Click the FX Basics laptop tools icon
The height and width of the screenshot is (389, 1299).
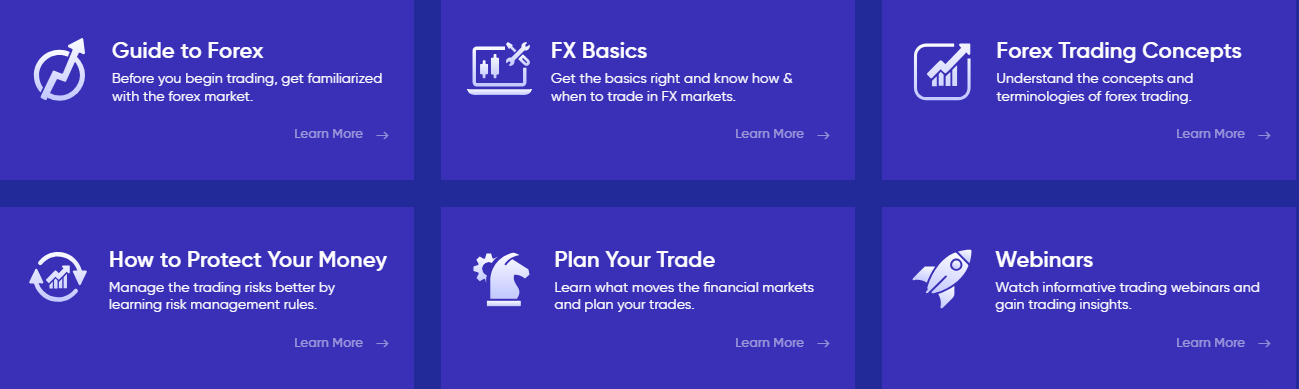499,69
